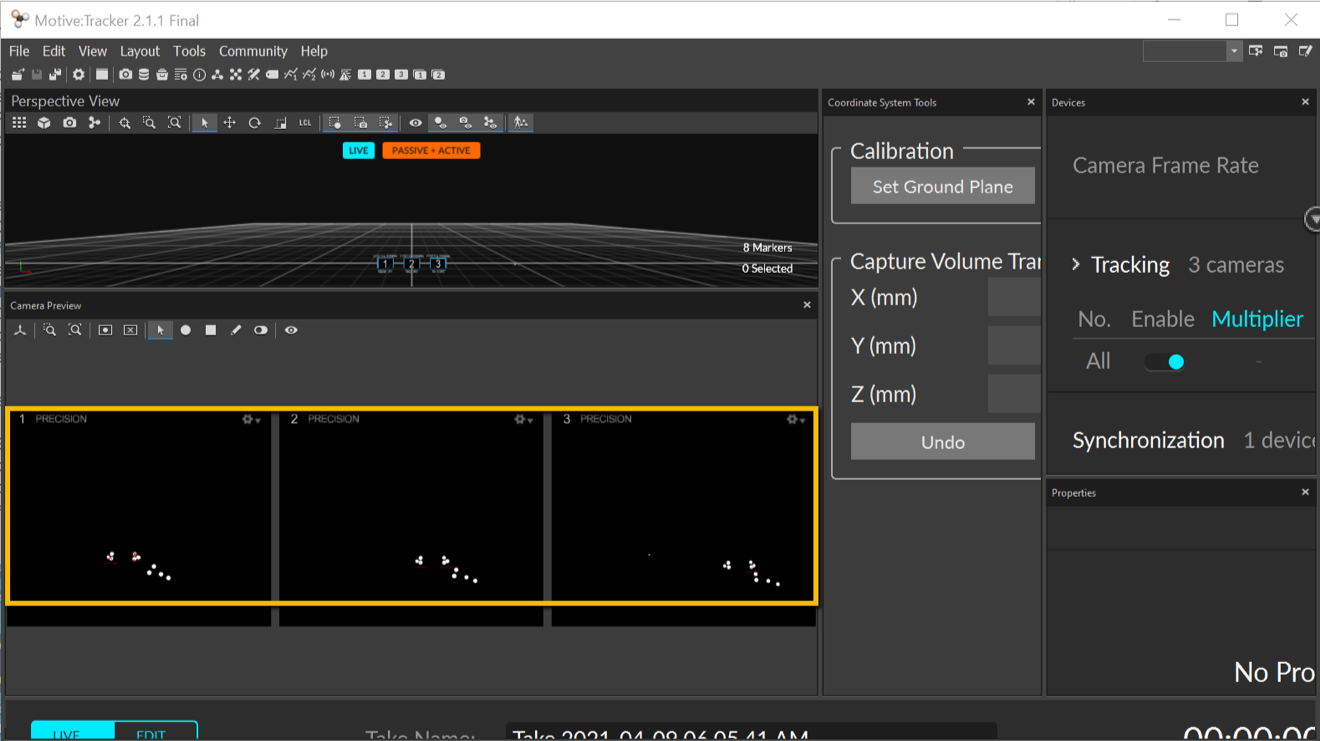
Task: Select the scale tool in Perspective View
Action: click(281, 122)
